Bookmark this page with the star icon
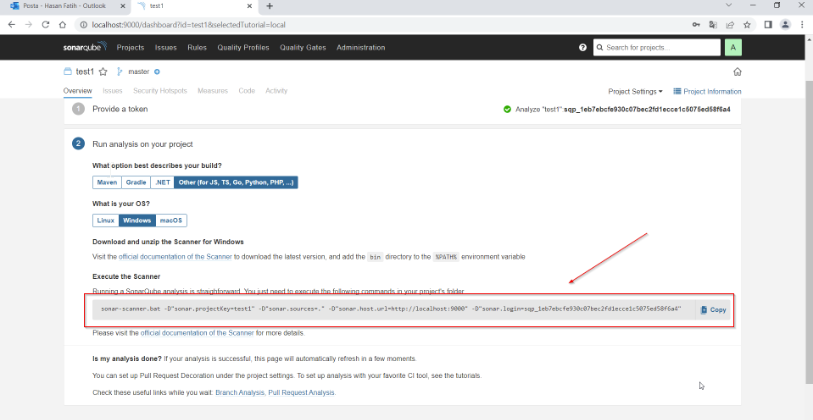This screenshot has width=813, height=420. (747, 24)
